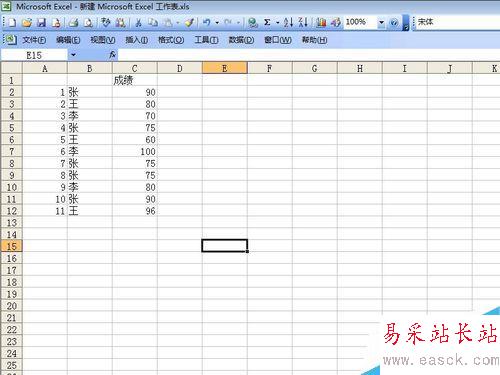500x375 pixels.
Task: Select cell B10 containing 李
Action: coord(90,187)
